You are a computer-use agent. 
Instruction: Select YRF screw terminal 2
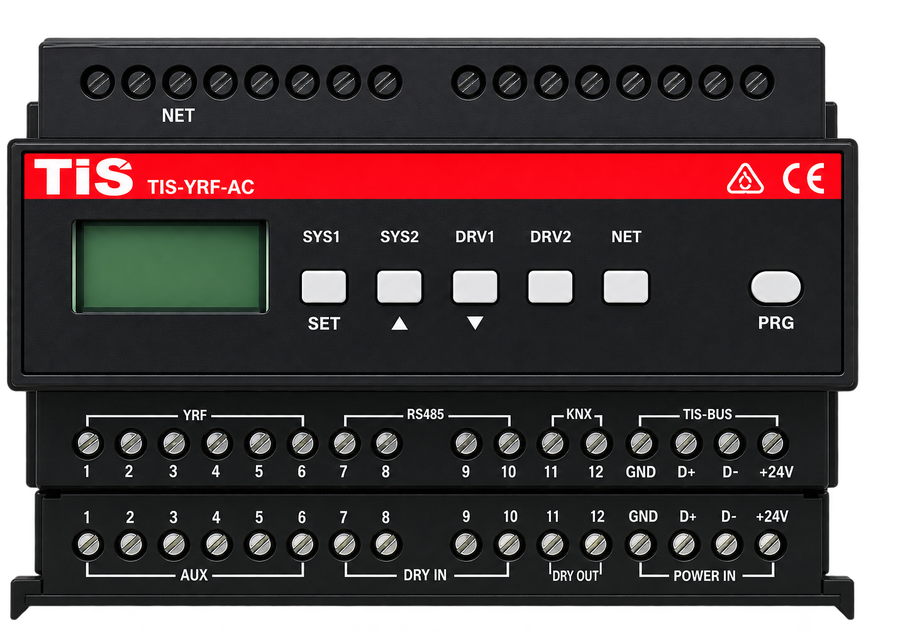pyautogui.click(x=131, y=443)
